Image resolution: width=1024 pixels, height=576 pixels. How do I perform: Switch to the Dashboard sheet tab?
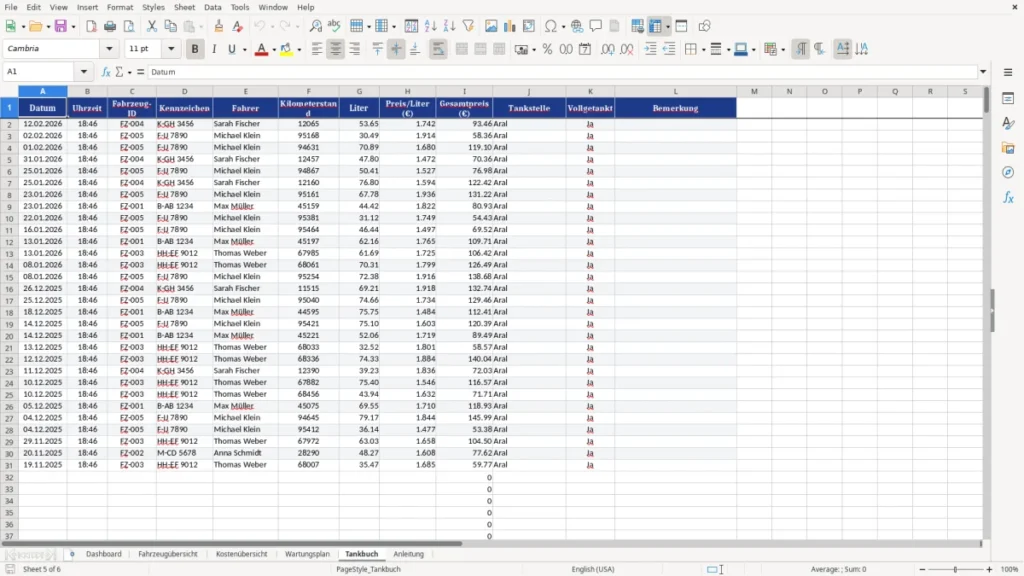tap(104, 554)
